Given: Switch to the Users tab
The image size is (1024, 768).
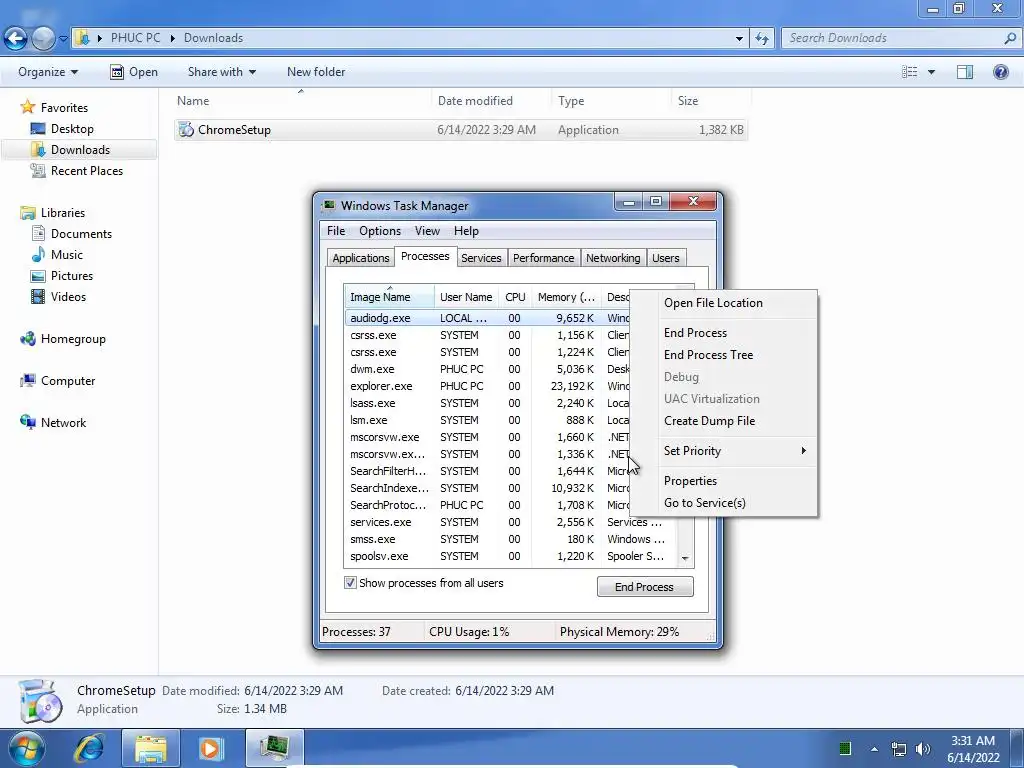Looking at the screenshot, I should [x=665, y=258].
